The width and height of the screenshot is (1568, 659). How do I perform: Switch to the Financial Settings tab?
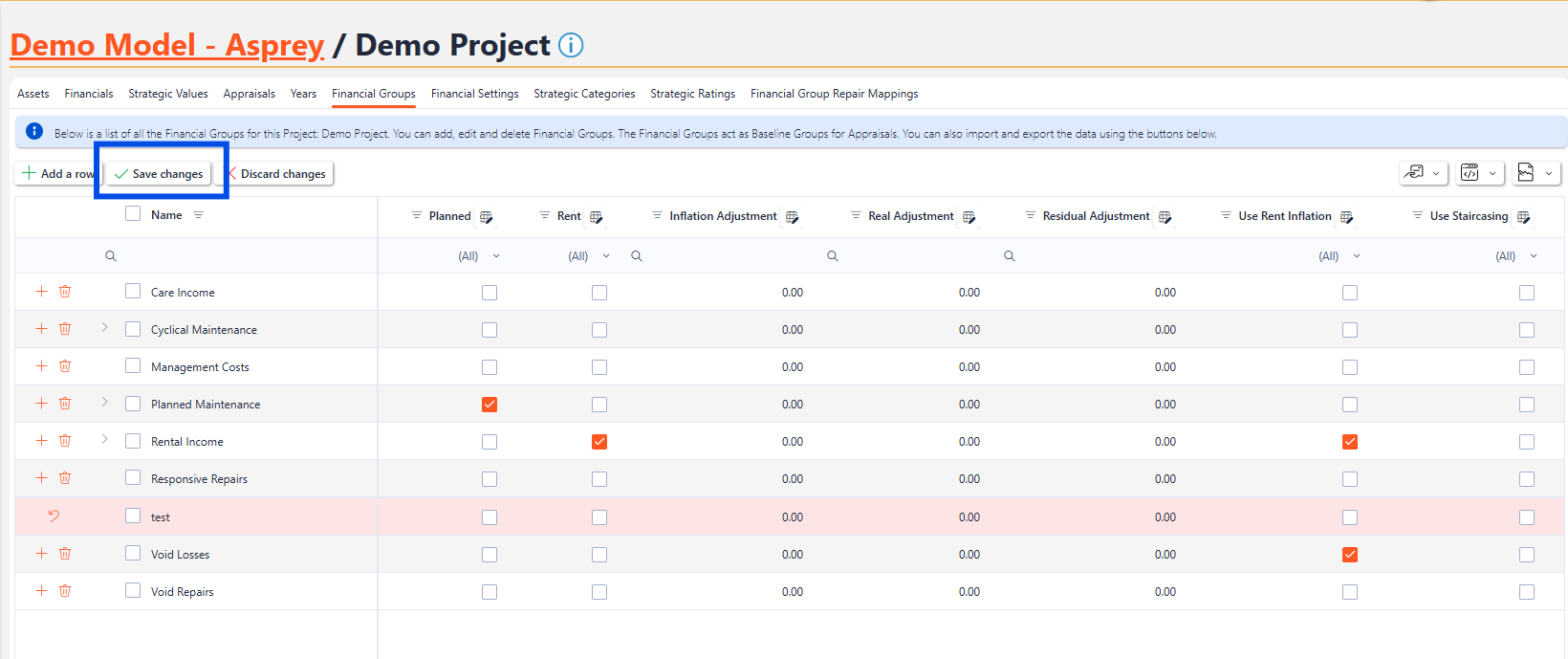coord(474,94)
